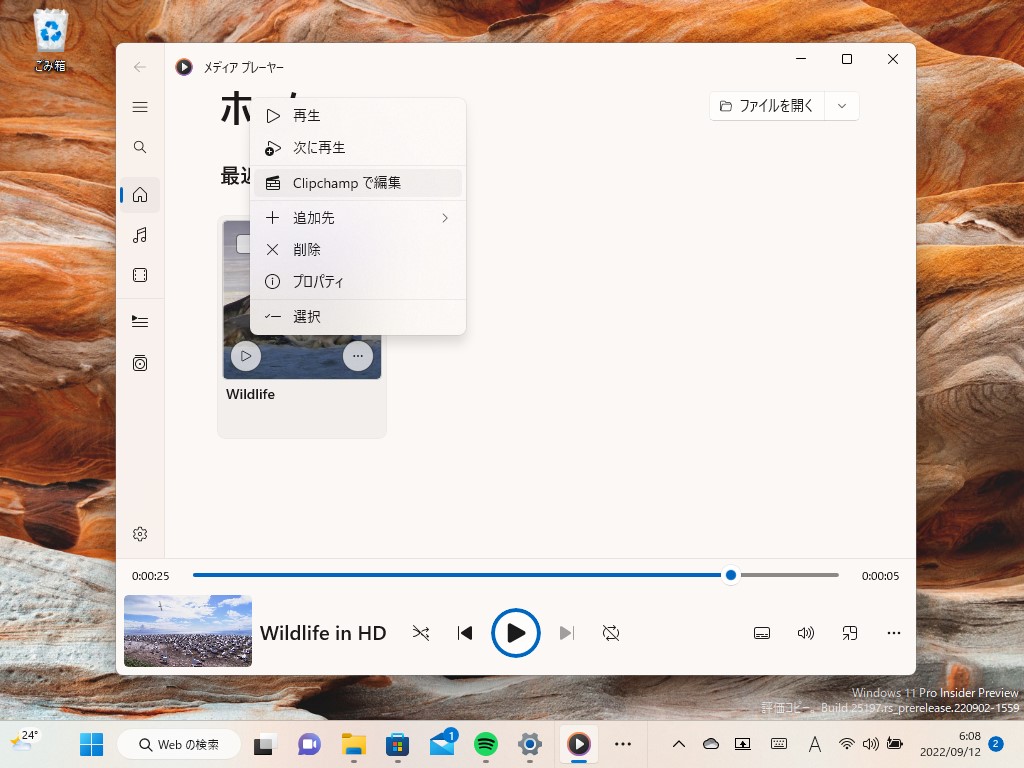Screen dimensions: 1024x768
Task: Open Playlists from the sidebar
Action: [140, 363]
